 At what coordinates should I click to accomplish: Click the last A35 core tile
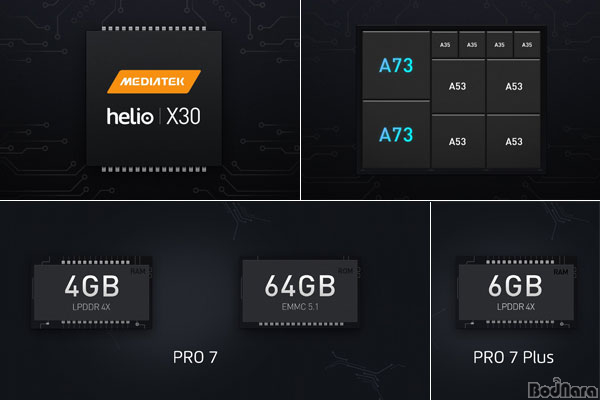[527, 45]
